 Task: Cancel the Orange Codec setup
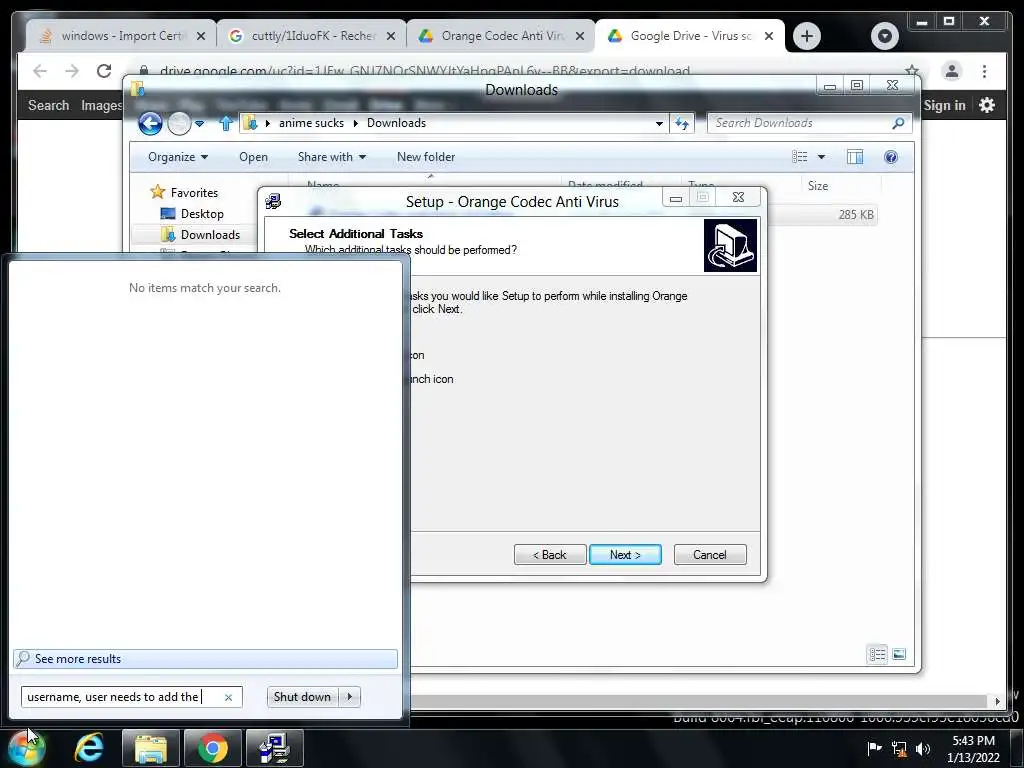pos(709,554)
